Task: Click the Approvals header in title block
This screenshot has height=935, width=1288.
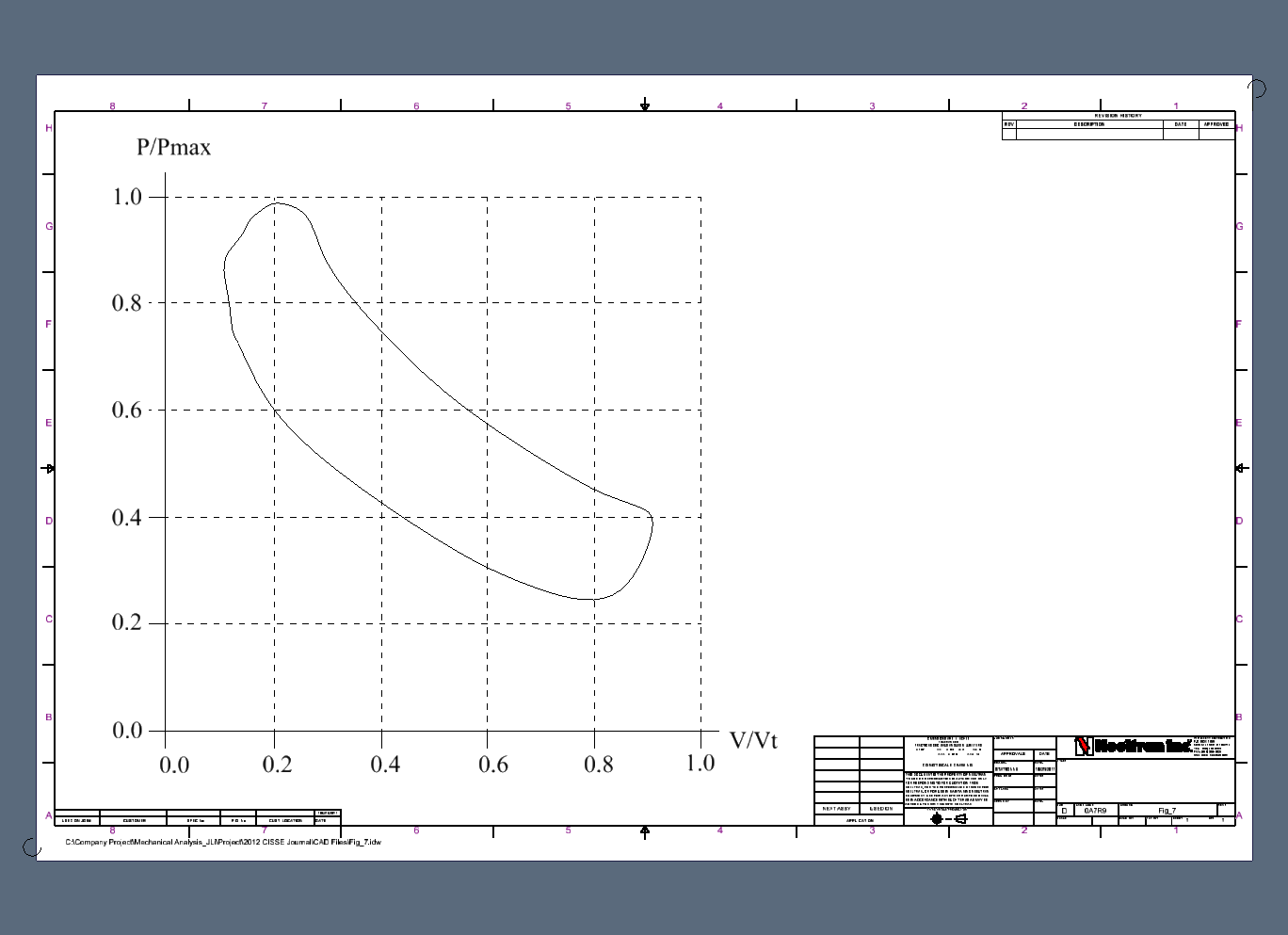Action: [1013, 754]
